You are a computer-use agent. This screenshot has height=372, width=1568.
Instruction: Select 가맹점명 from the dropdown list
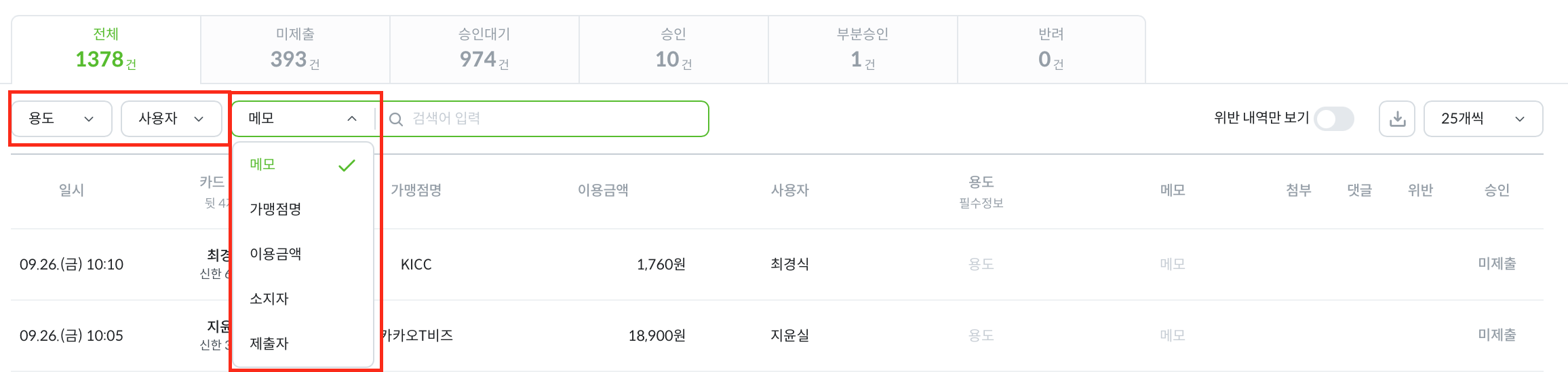(275, 209)
